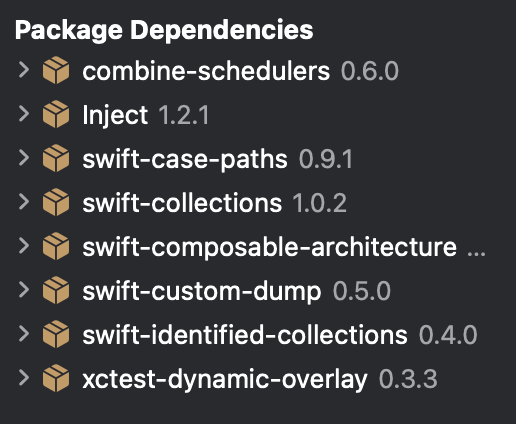The height and width of the screenshot is (424, 516).
Task: Click the combine-schedulers package box icon
Action: pyautogui.click(x=56, y=70)
